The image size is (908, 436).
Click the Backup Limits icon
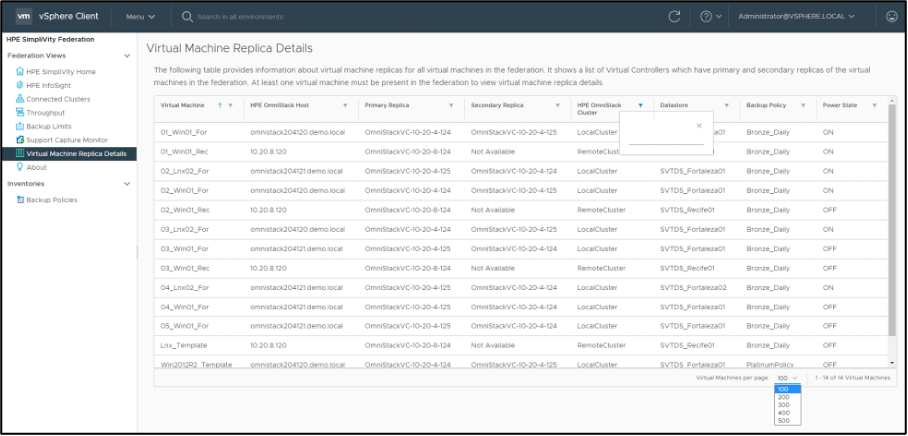point(20,126)
